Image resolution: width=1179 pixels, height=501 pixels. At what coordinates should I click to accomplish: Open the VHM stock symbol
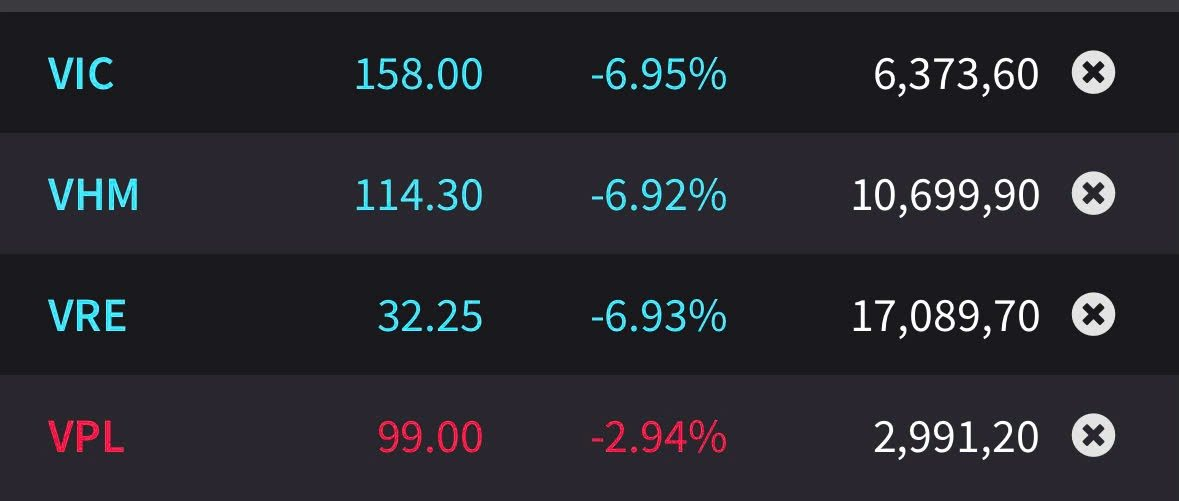coord(93,195)
